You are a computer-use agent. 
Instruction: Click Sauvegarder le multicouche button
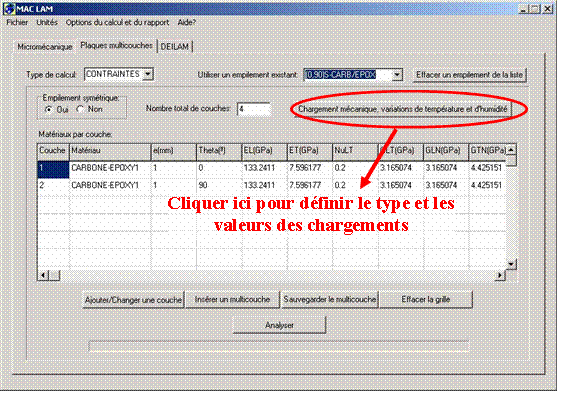(x=330, y=300)
